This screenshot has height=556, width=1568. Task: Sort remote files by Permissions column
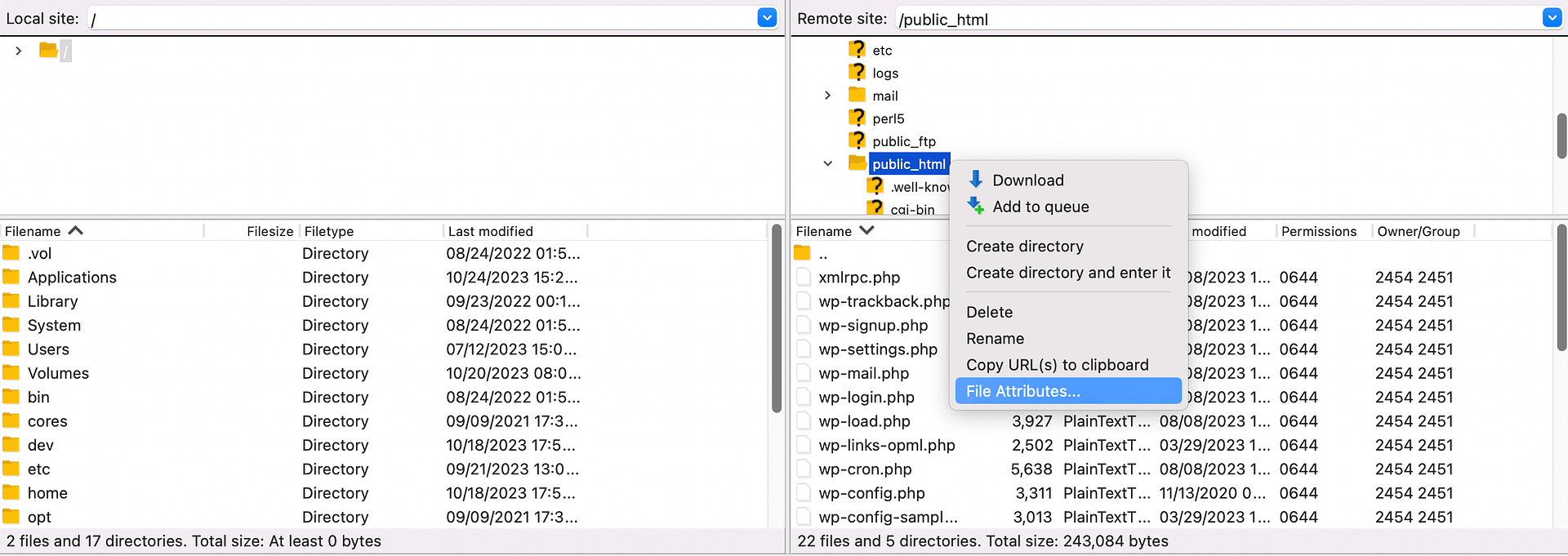pyautogui.click(x=1318, y=231)
